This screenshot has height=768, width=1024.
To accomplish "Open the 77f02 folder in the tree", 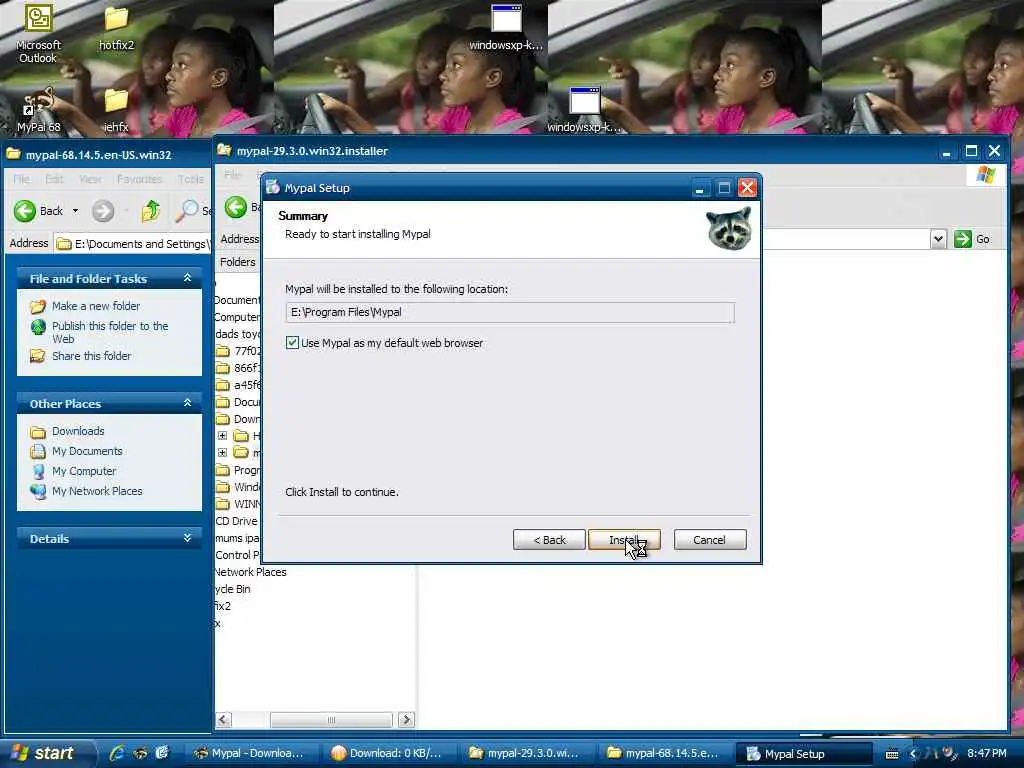I will [x=239, y=351].
